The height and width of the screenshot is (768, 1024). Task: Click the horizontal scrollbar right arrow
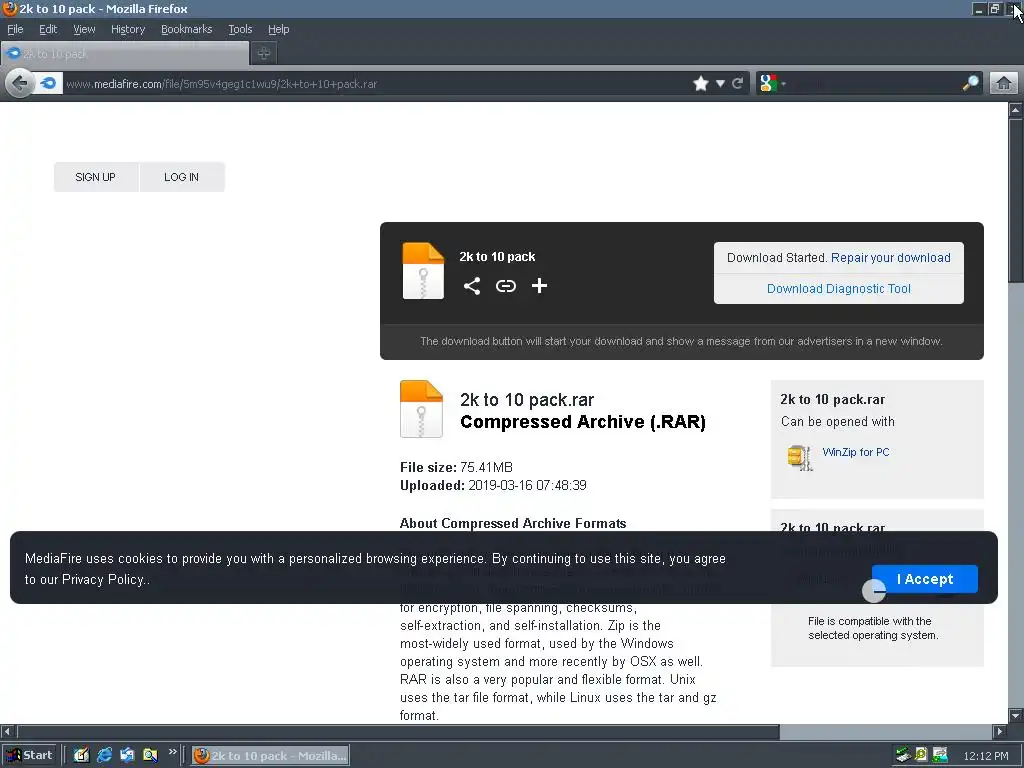pyautogui.click(x=1000, y=731)
